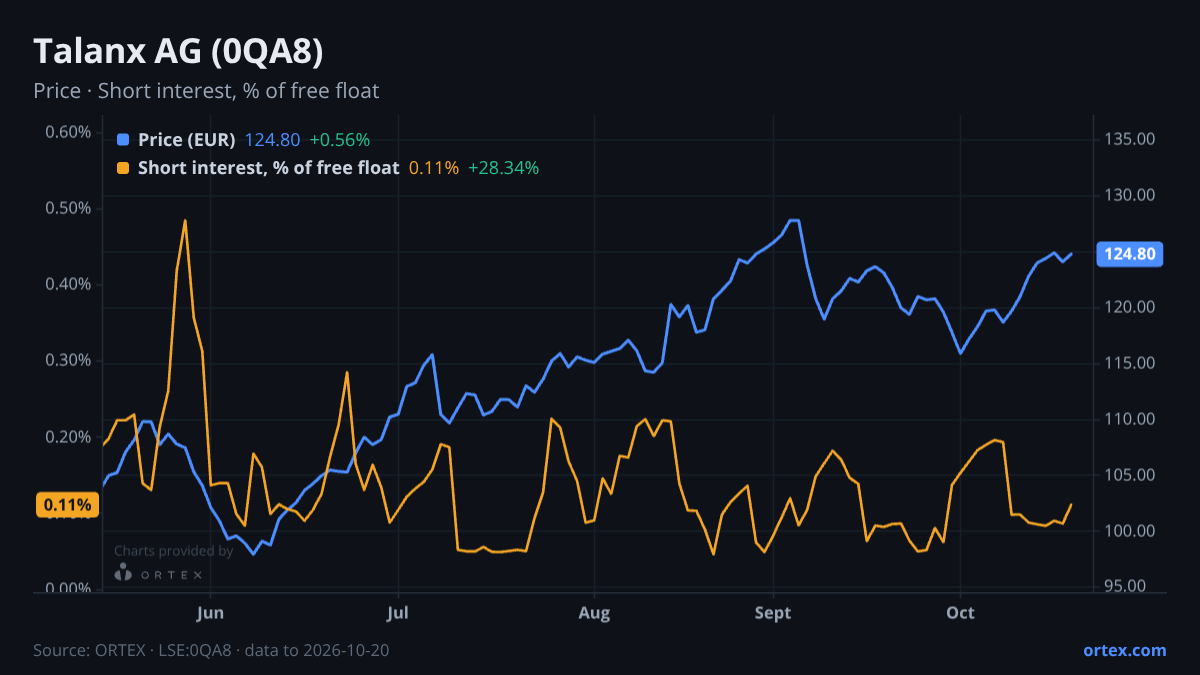Screen dimensions: 1200x675
Task: Click the 110.00 right axis label
Action: (1131, 419)
